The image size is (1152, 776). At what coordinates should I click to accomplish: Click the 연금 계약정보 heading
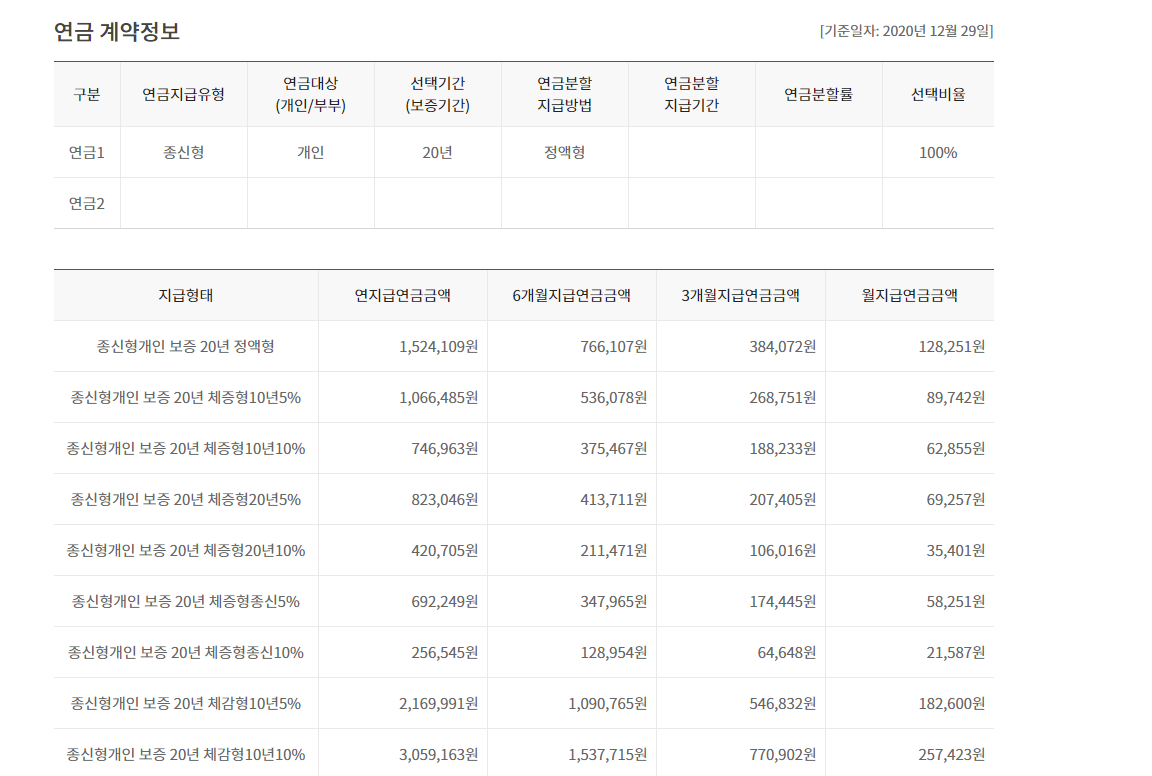[x=117, y=32]
